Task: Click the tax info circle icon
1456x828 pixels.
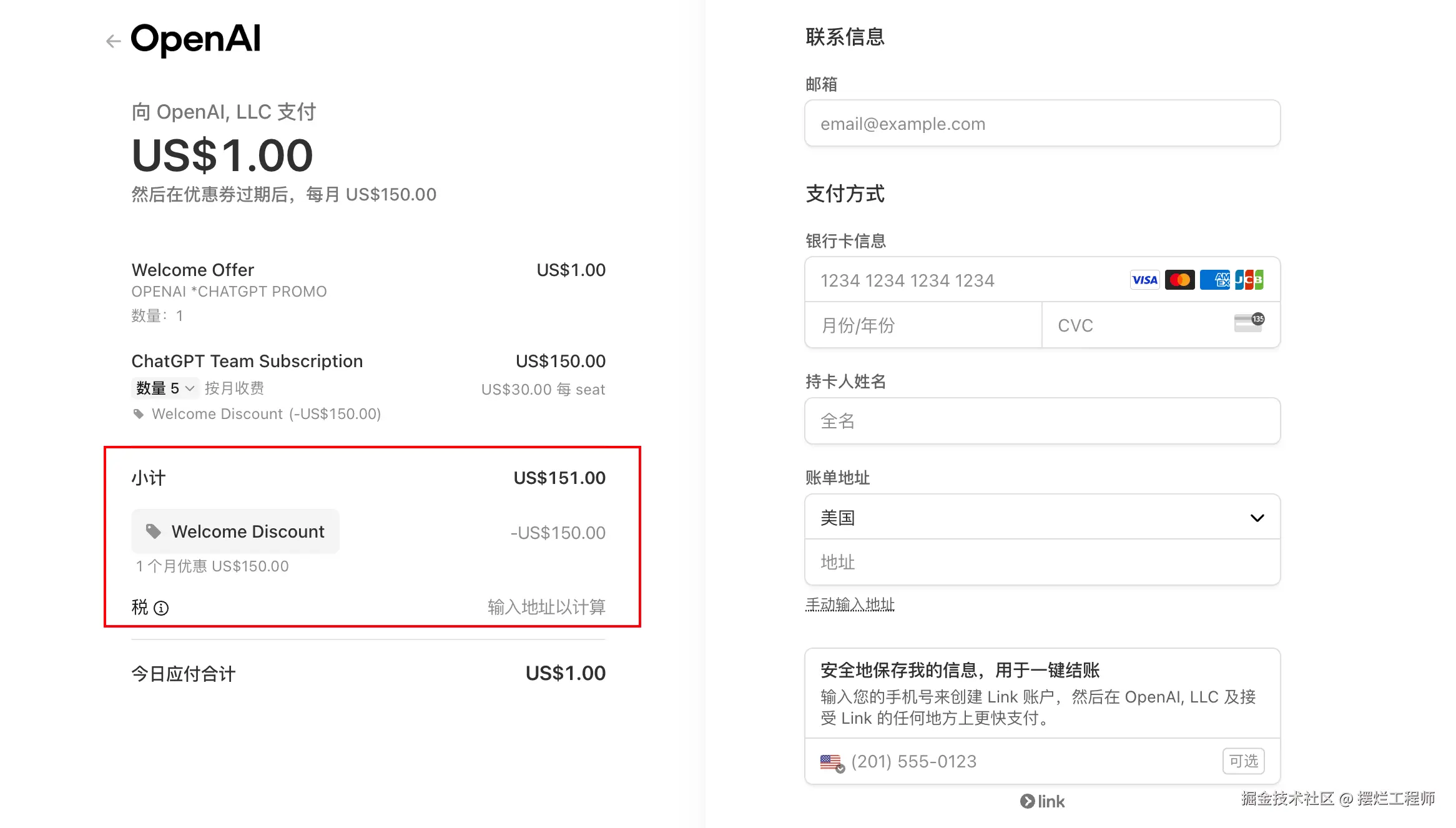Action: [x=161, y=608]
